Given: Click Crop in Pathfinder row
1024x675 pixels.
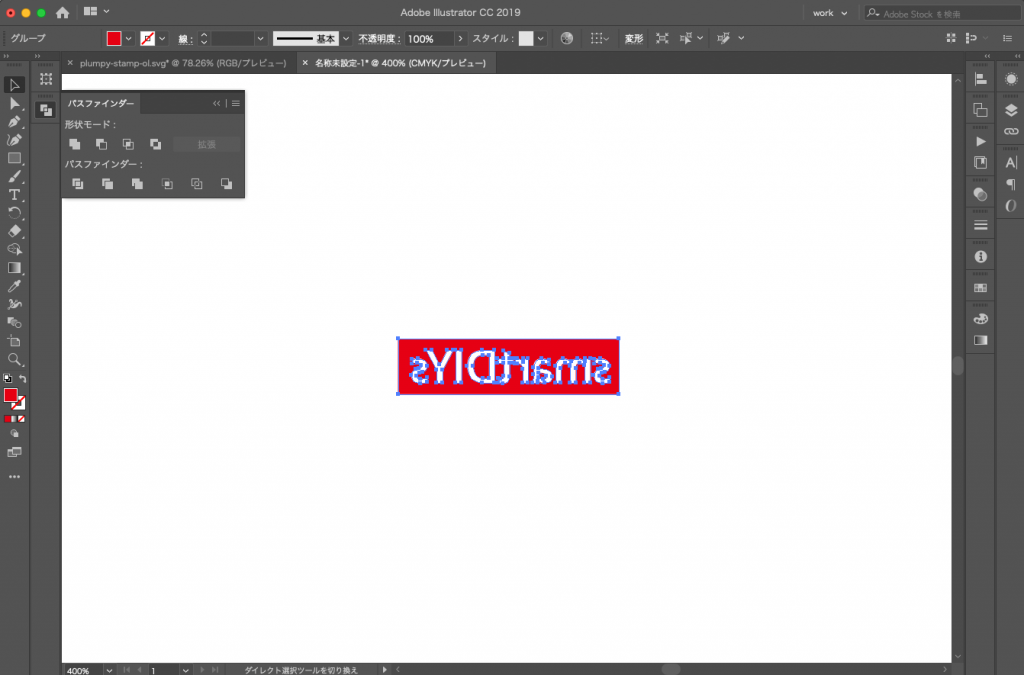Looking at the screenshot, I should pyautogui.click(x=167, y=184).
